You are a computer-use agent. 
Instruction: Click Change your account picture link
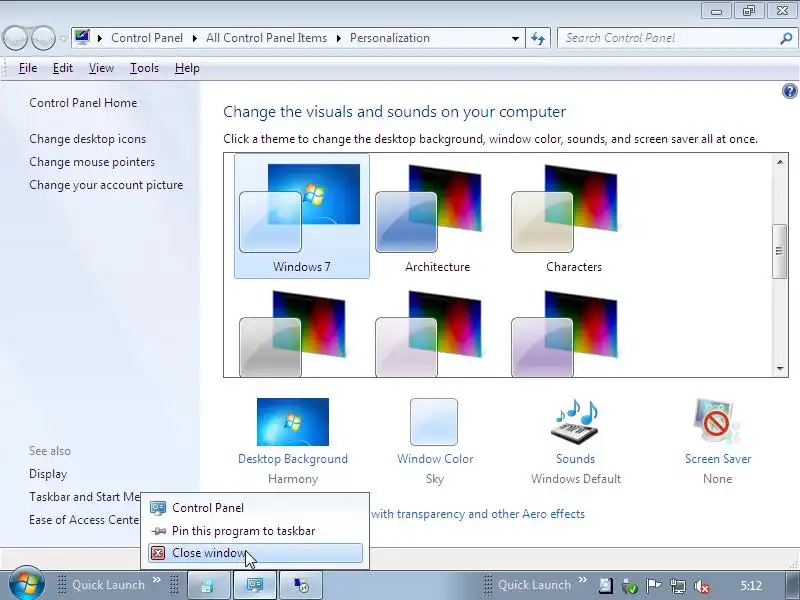tap(106, 185)
